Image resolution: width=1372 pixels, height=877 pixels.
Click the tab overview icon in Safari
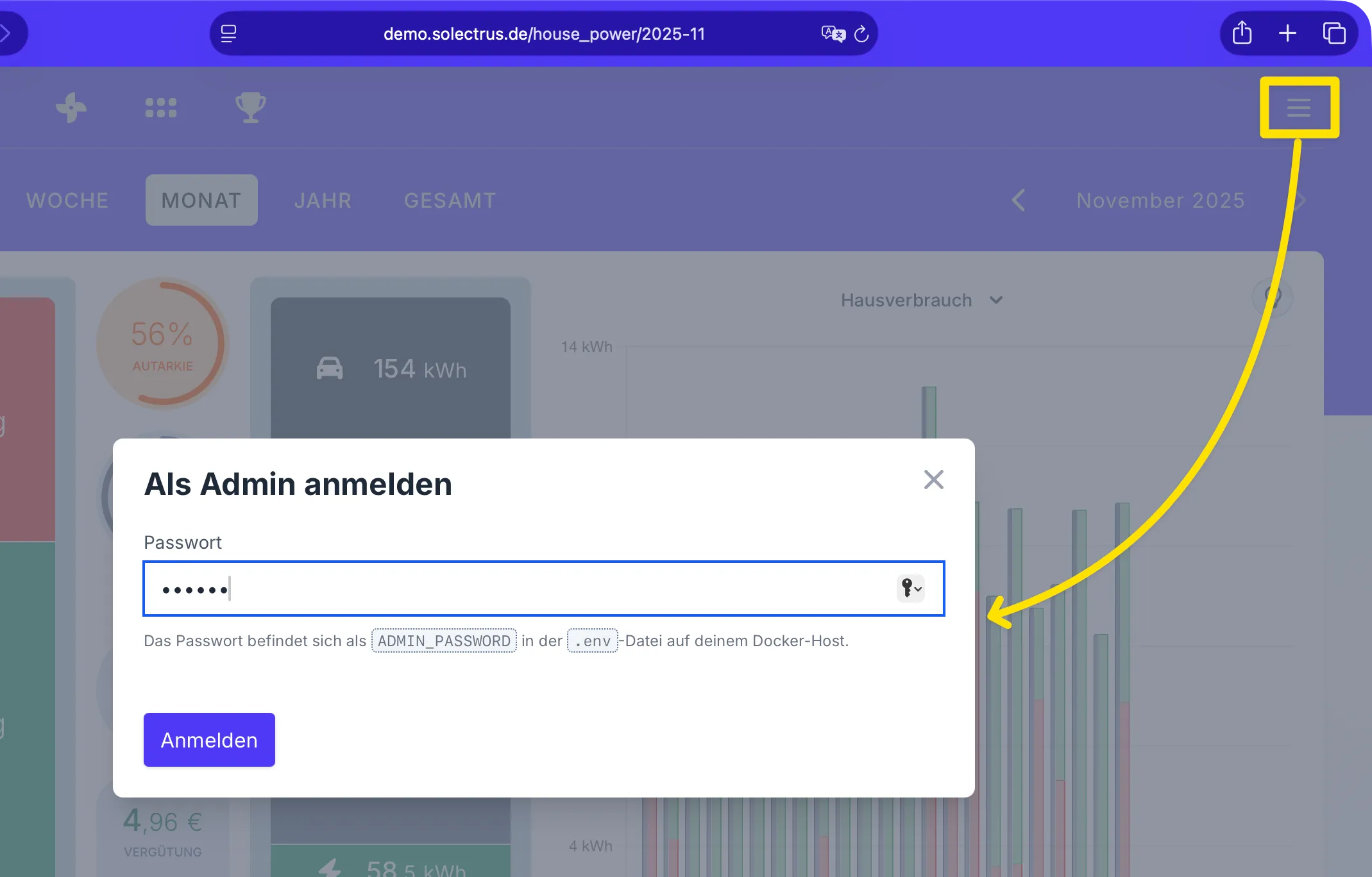(1335, 33)
